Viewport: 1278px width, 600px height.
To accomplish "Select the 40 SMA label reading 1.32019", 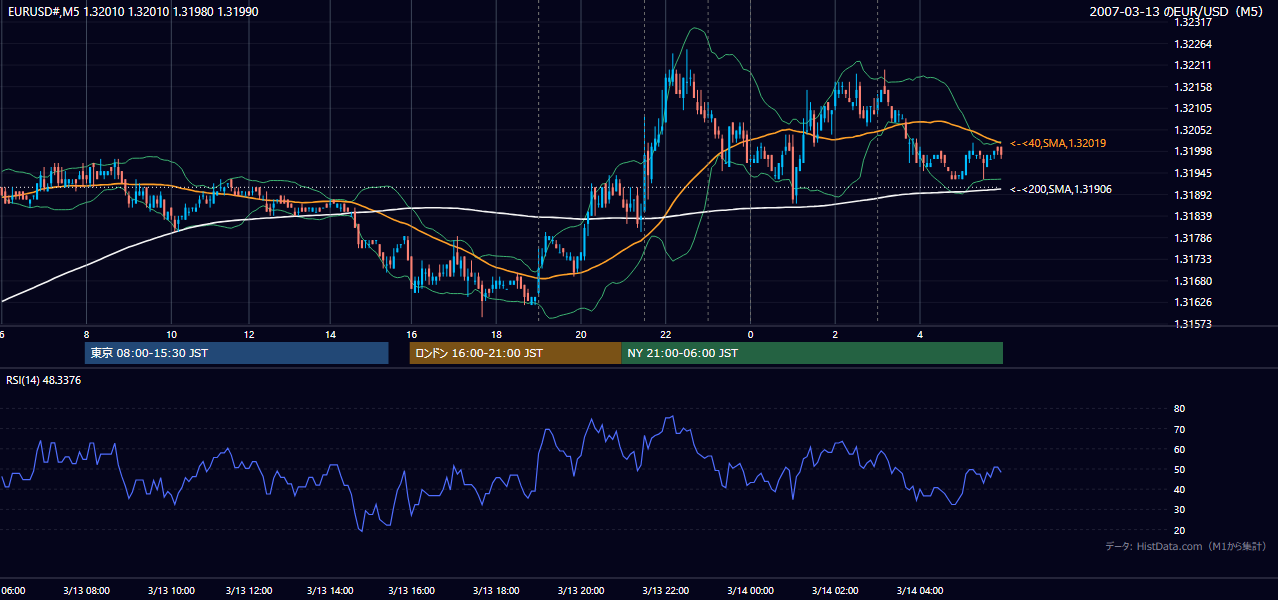I will (x=1058, y=144).
